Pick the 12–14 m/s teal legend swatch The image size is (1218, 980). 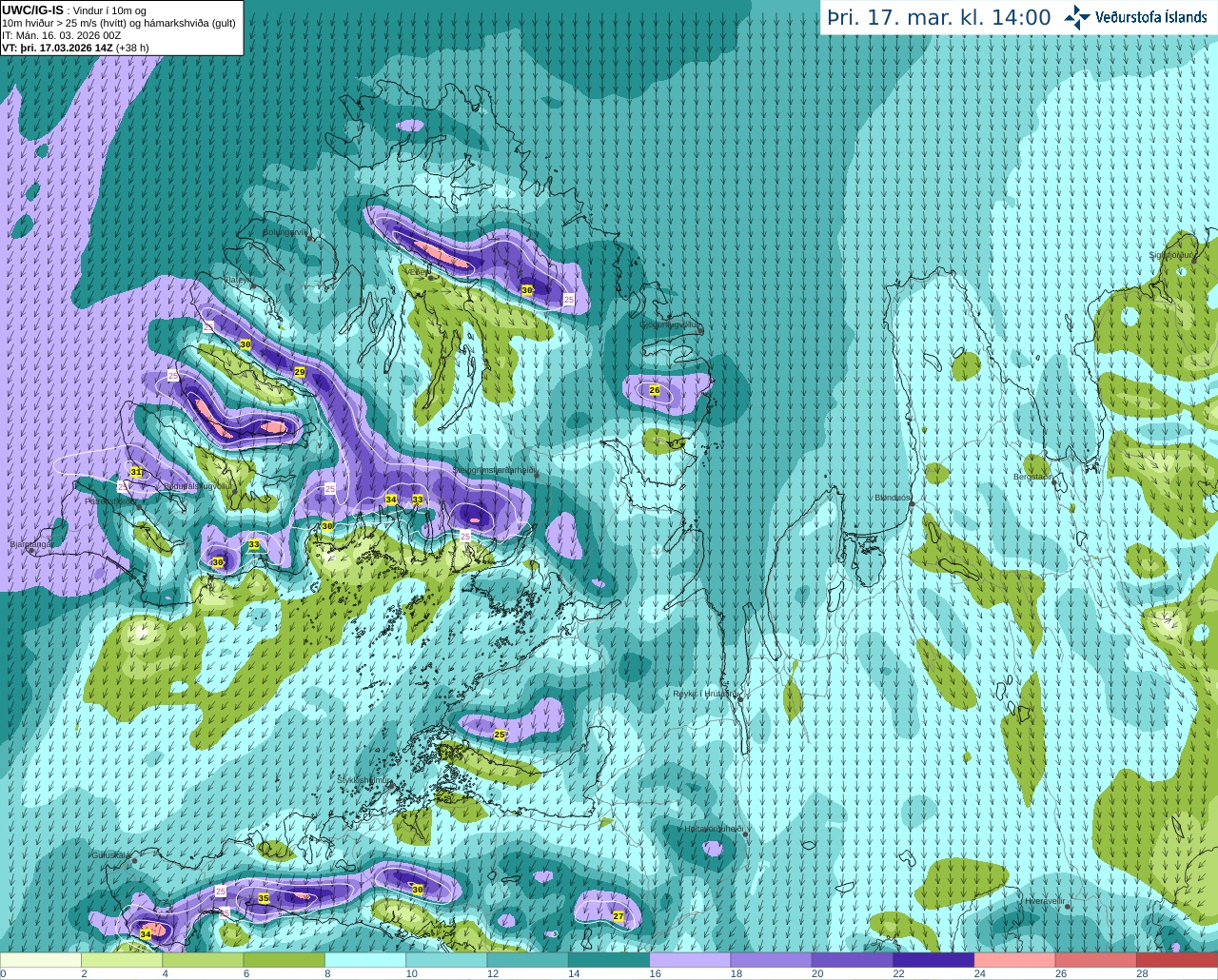[x=527, y=960]
